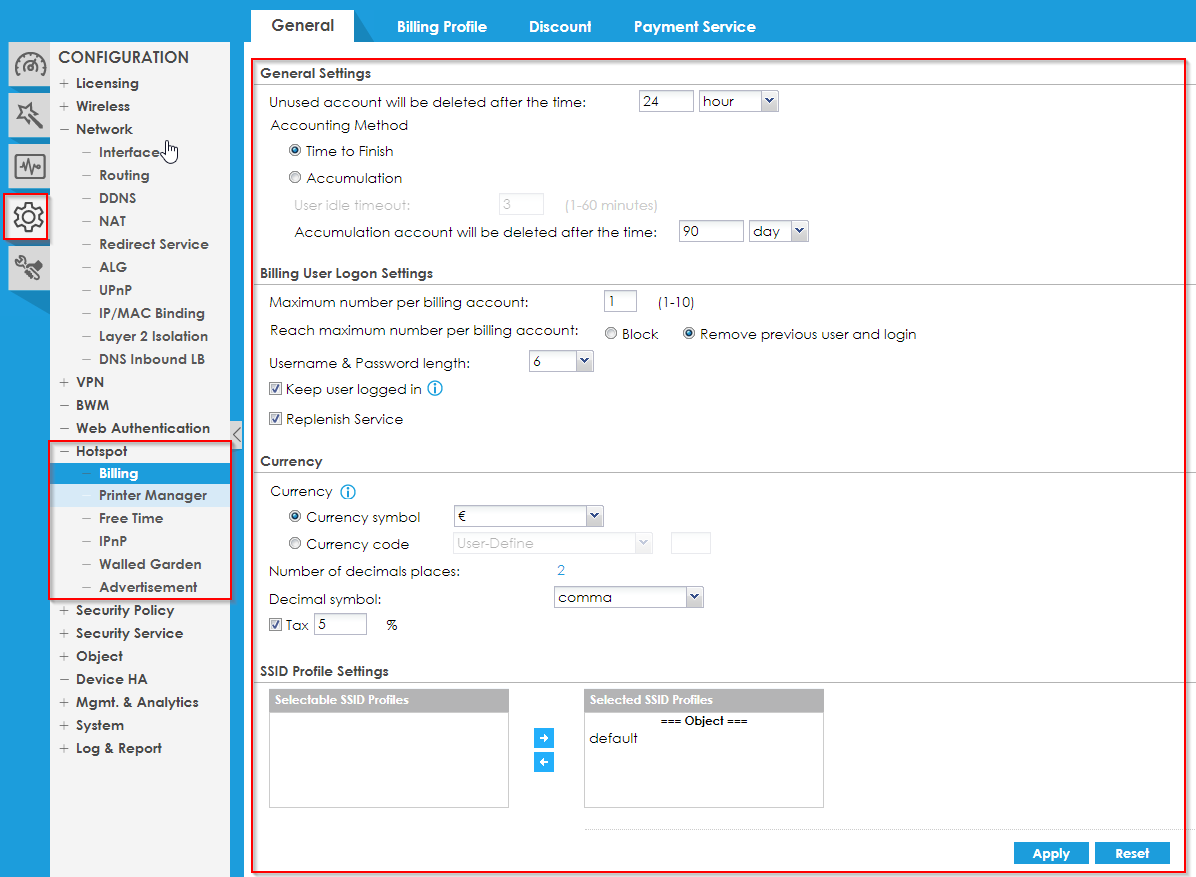Click left arrow to remove SSID profile

coord(544,763)
